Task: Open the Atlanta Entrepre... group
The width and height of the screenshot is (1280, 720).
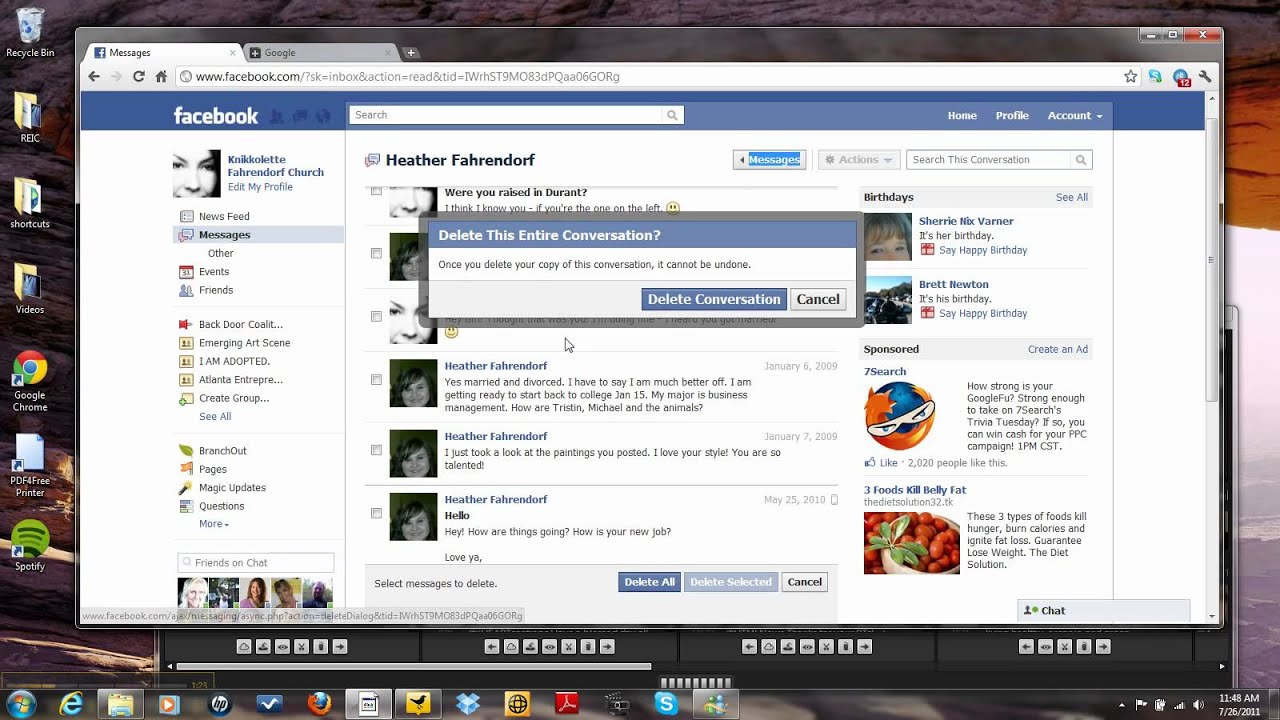Action: click(x=240, y=380)
